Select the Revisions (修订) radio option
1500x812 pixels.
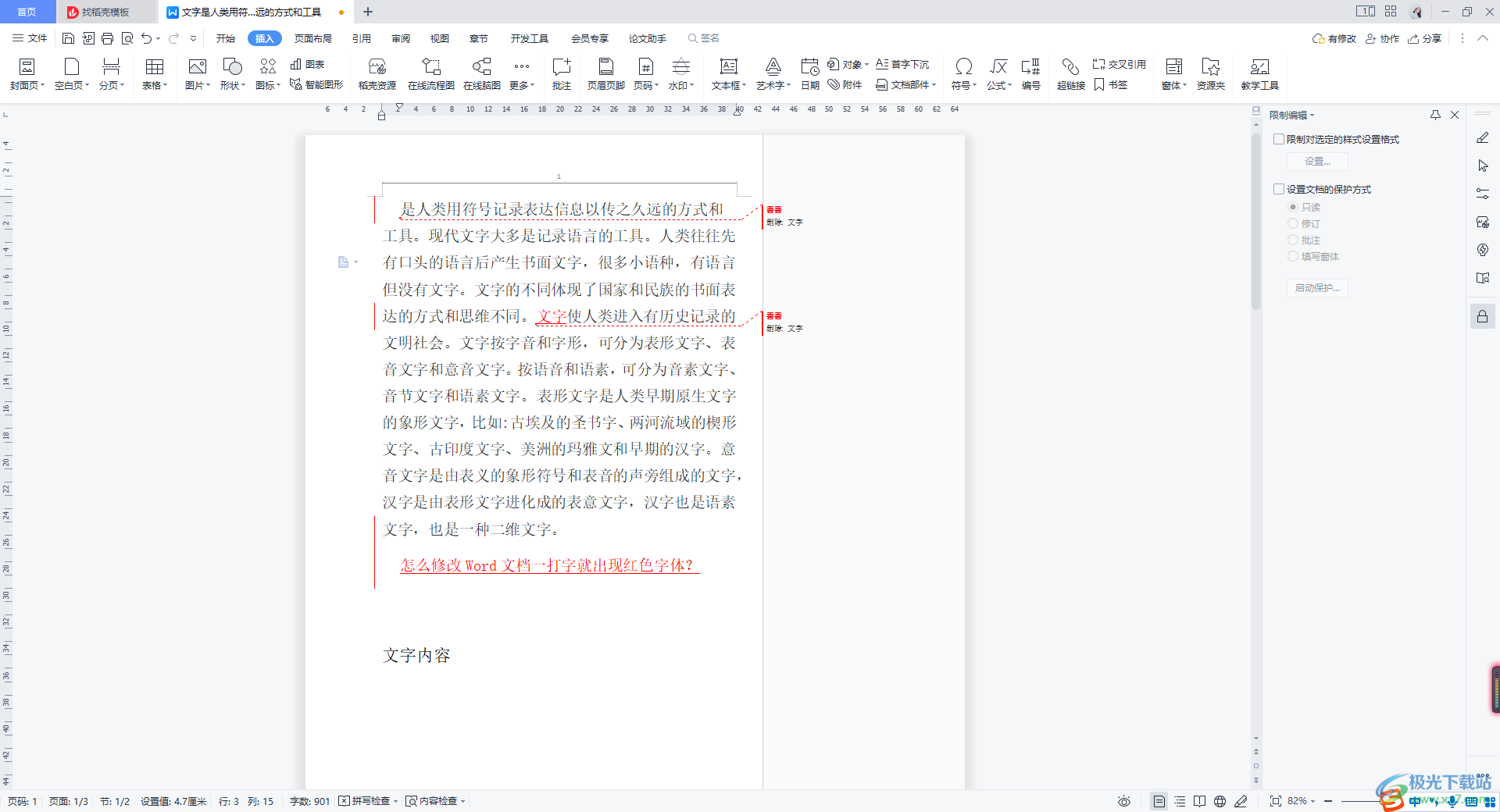tap(1293, 223)
